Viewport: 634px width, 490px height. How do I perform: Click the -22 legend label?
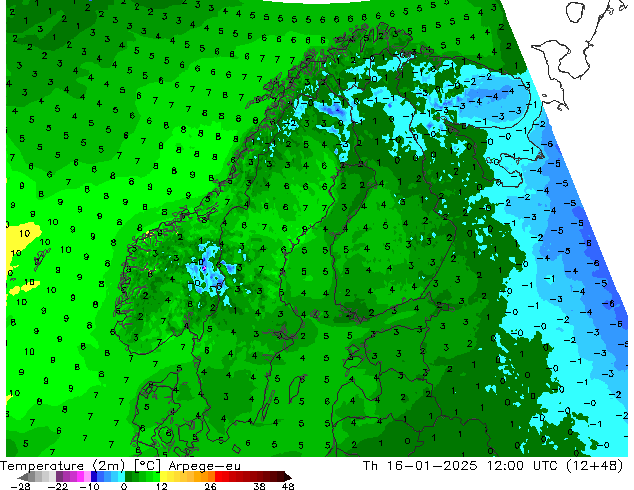[57, 486]
